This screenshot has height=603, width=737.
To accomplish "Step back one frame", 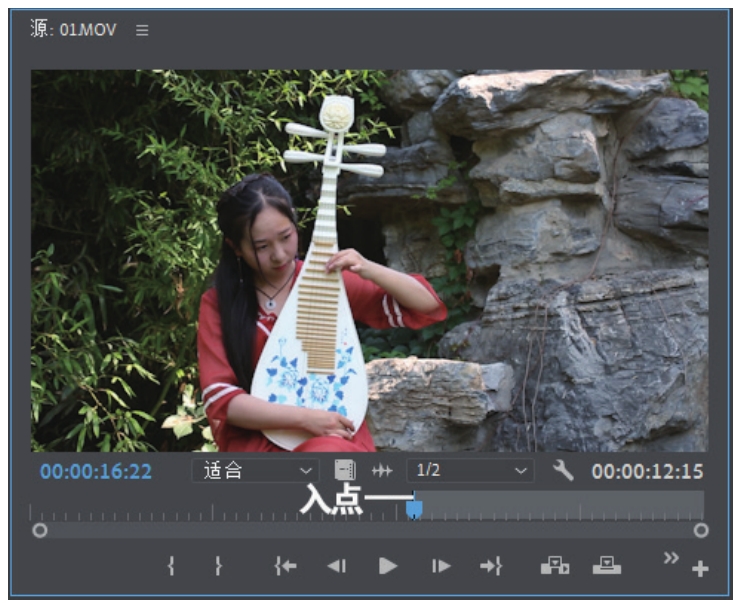I will coord(337,566).
